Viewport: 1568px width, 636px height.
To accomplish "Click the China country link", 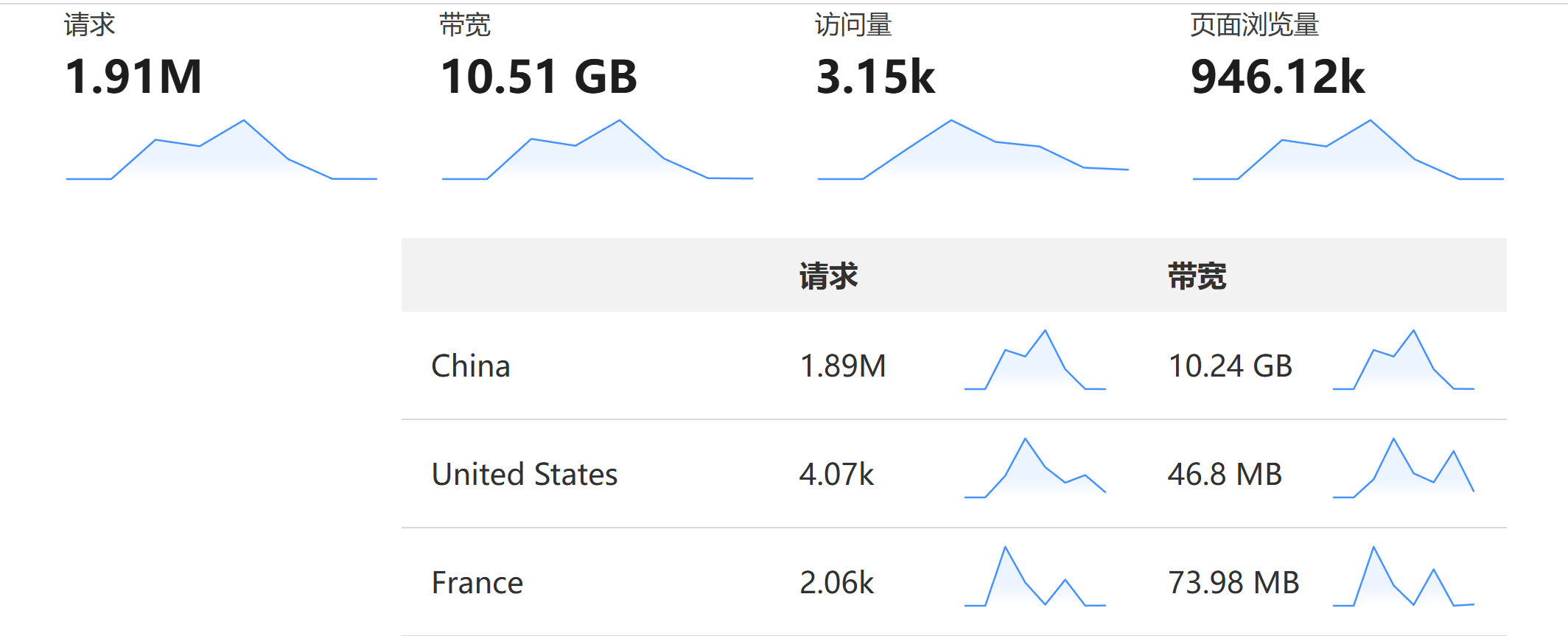I will pyautogui.click(x=470, y=365).
